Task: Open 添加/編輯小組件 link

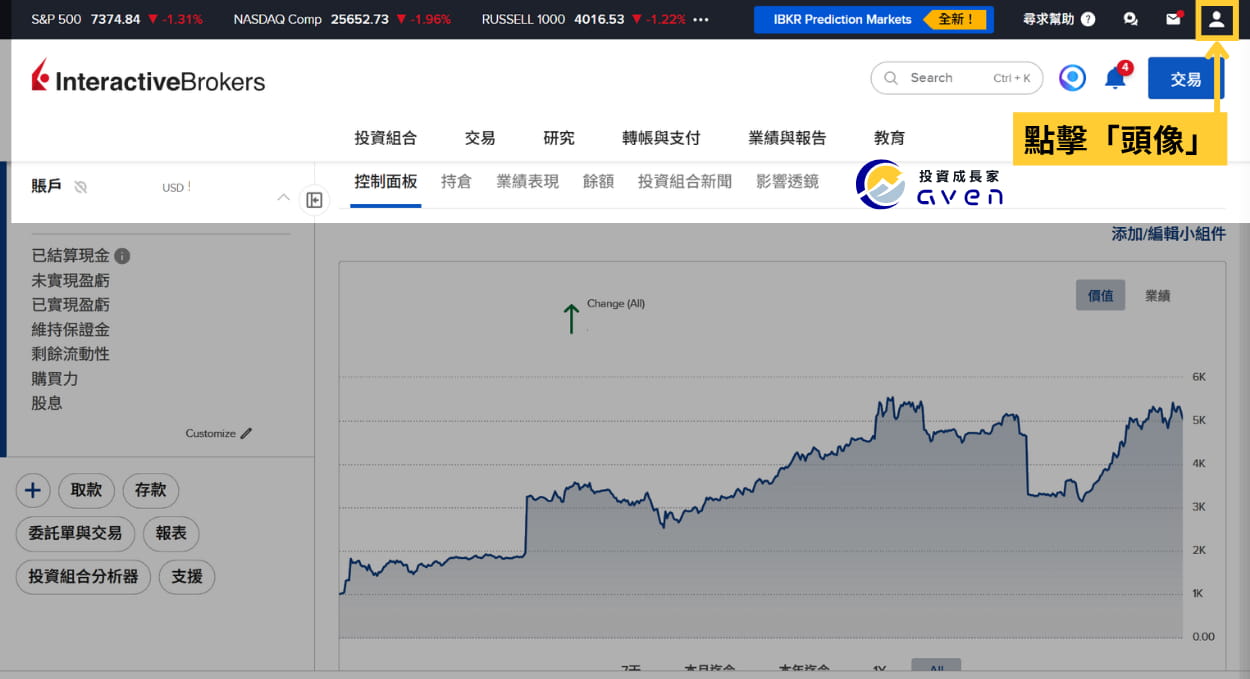Action: pos(1168,234)
